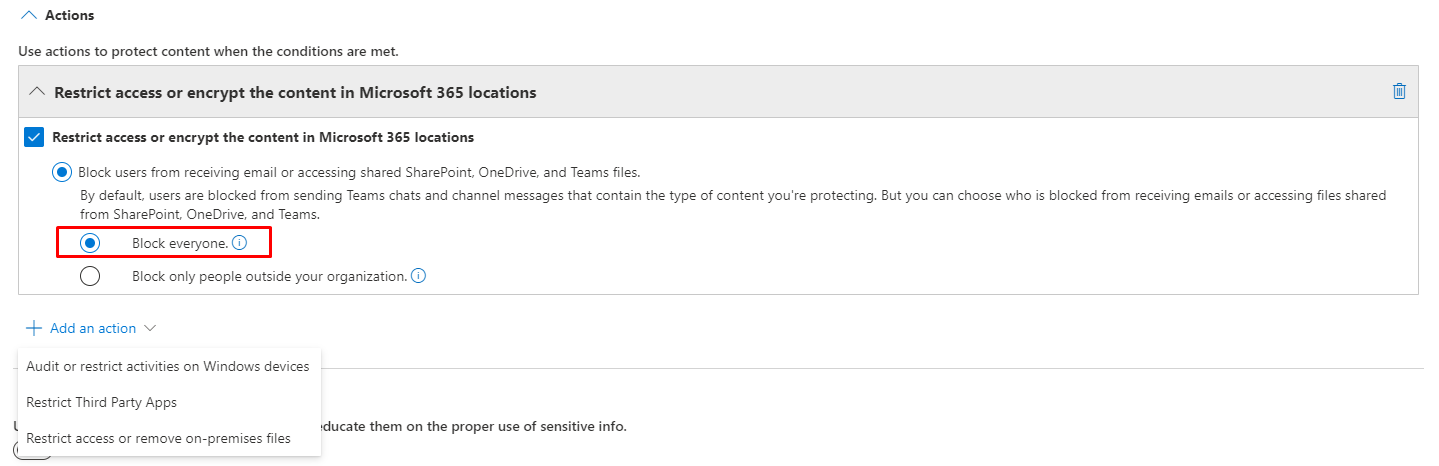The image size is (1439, 466).
Task: Open the Add an action dropdown arrow
Action: click(x=150, y=328)
